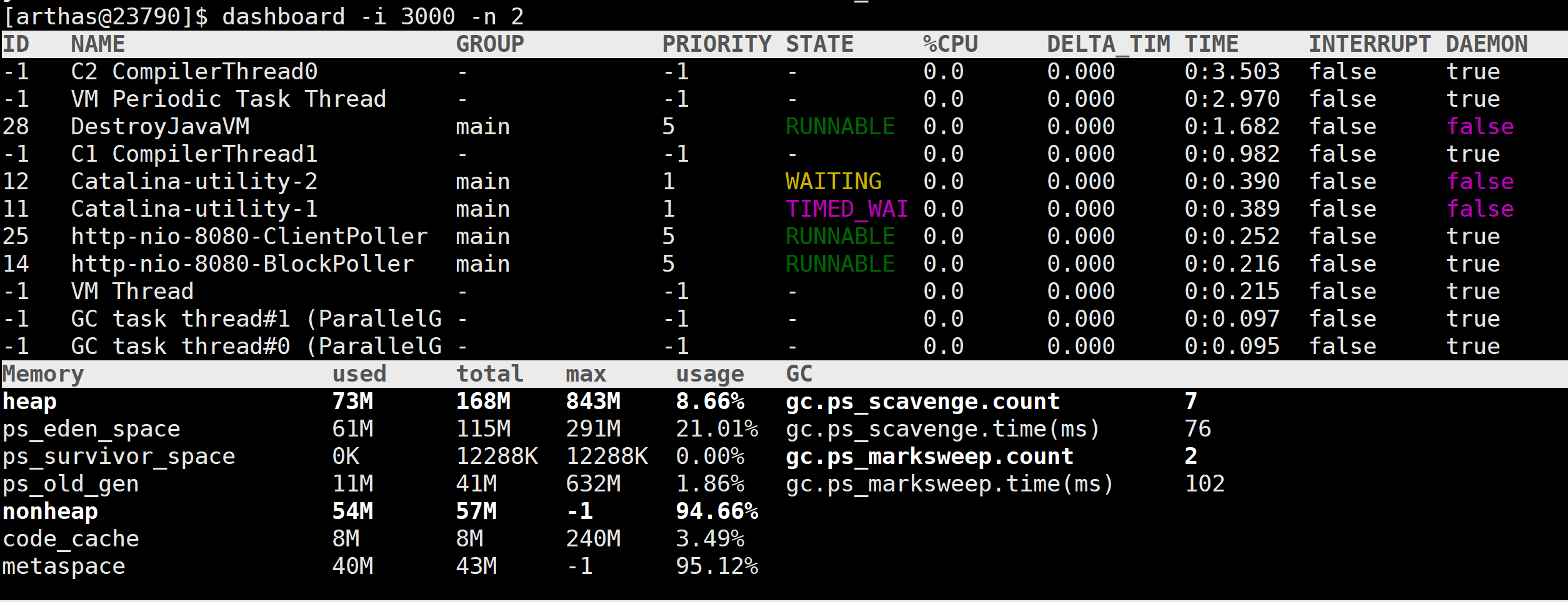
Task: Select the VM Thread name
Action: click(x=132, y=291)
